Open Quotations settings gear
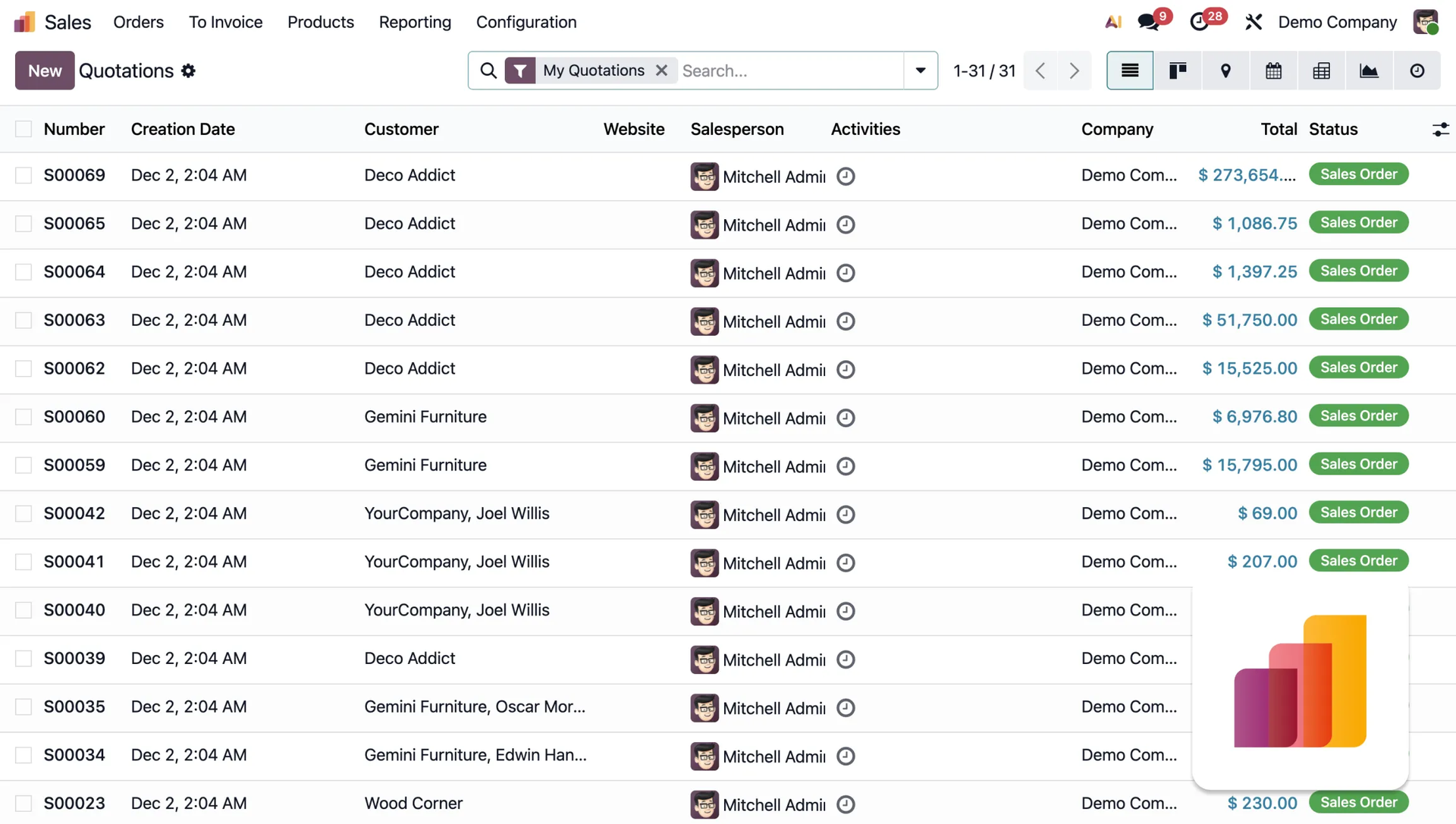Screen dimensions: 1456x824 (x=188, y=70)
